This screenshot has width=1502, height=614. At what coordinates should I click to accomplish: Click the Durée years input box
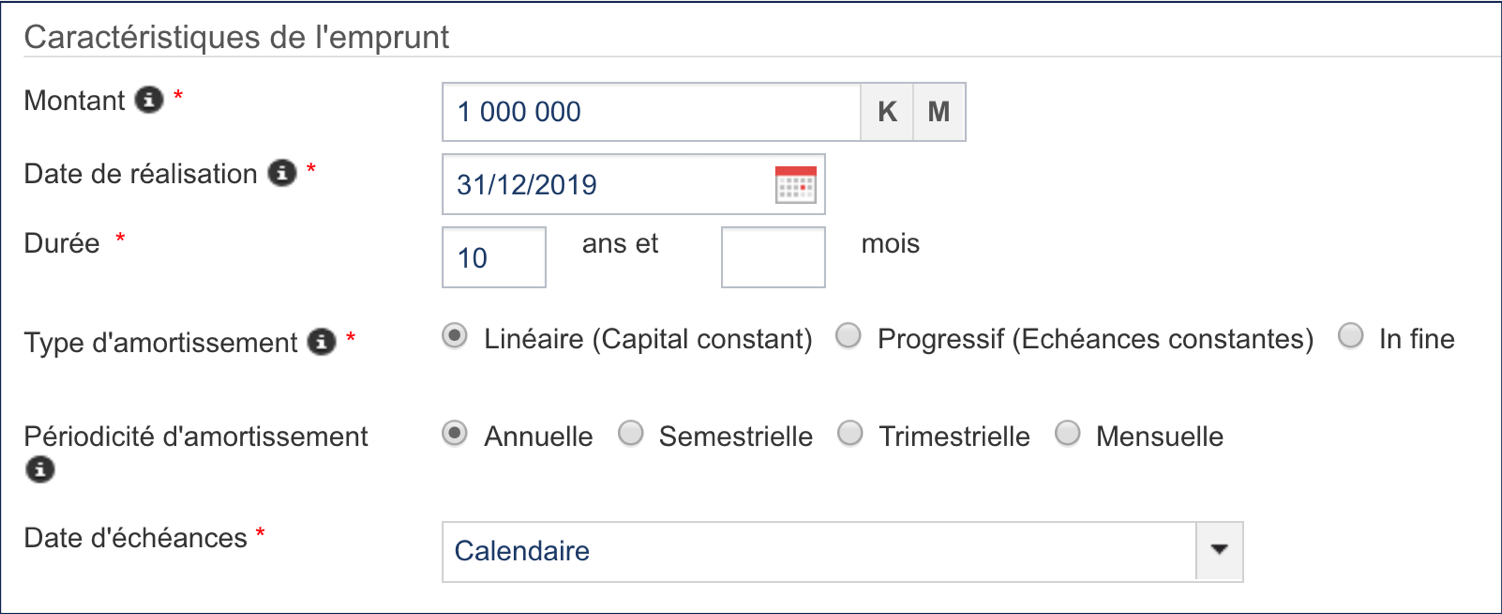(x=494, y=257)
